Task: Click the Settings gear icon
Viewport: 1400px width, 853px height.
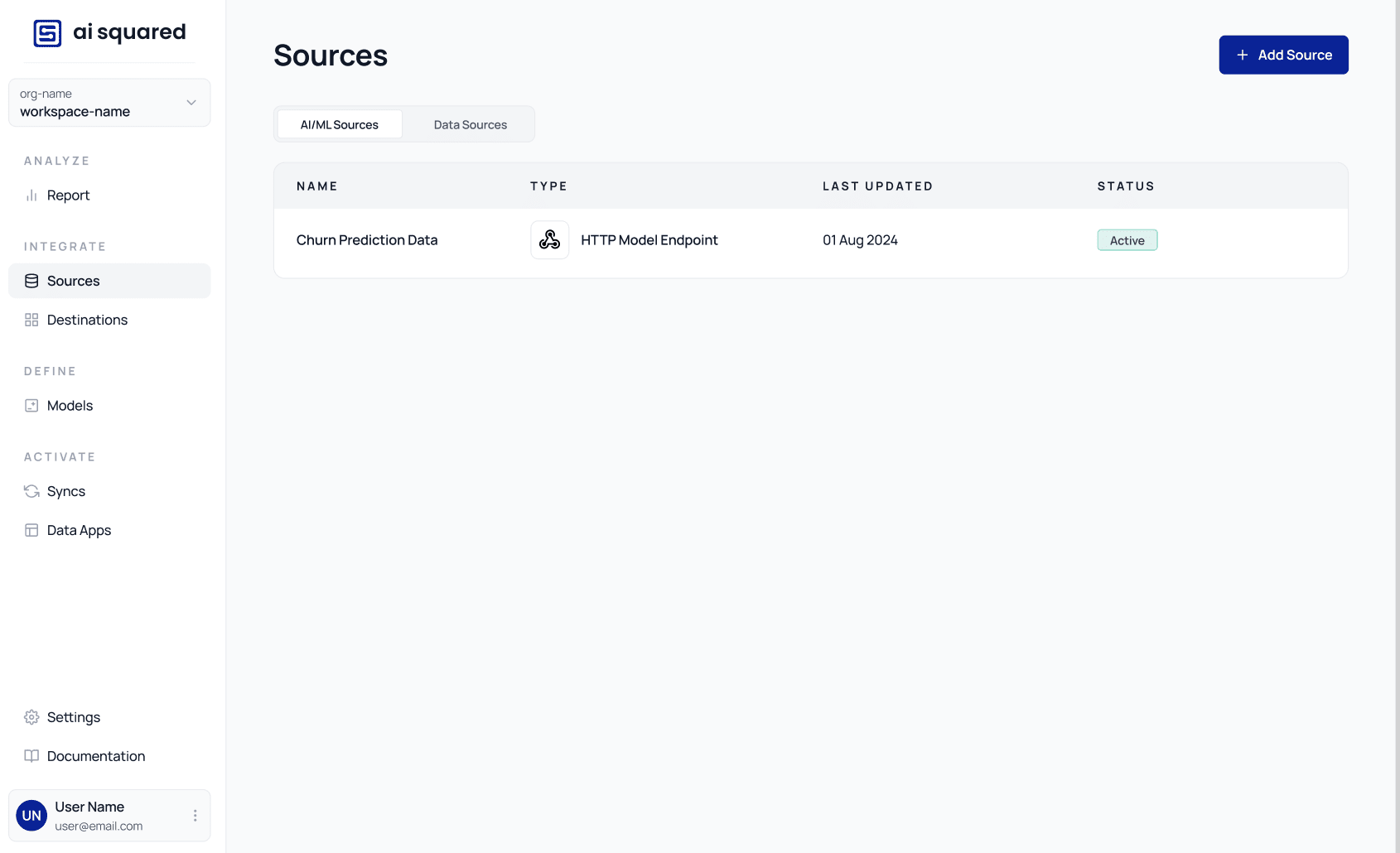Action: [x=31, y=717]
